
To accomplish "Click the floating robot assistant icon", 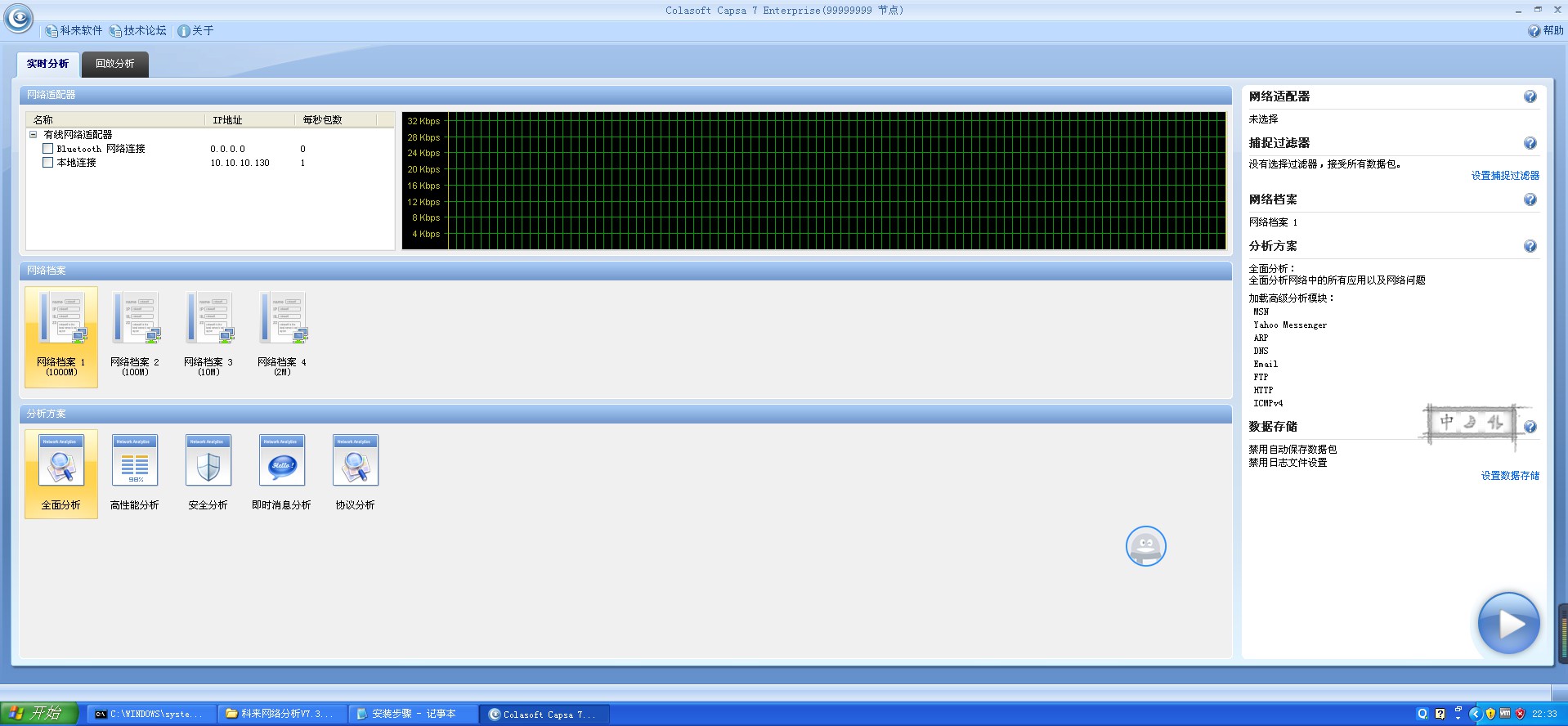I will (1146, 546).
